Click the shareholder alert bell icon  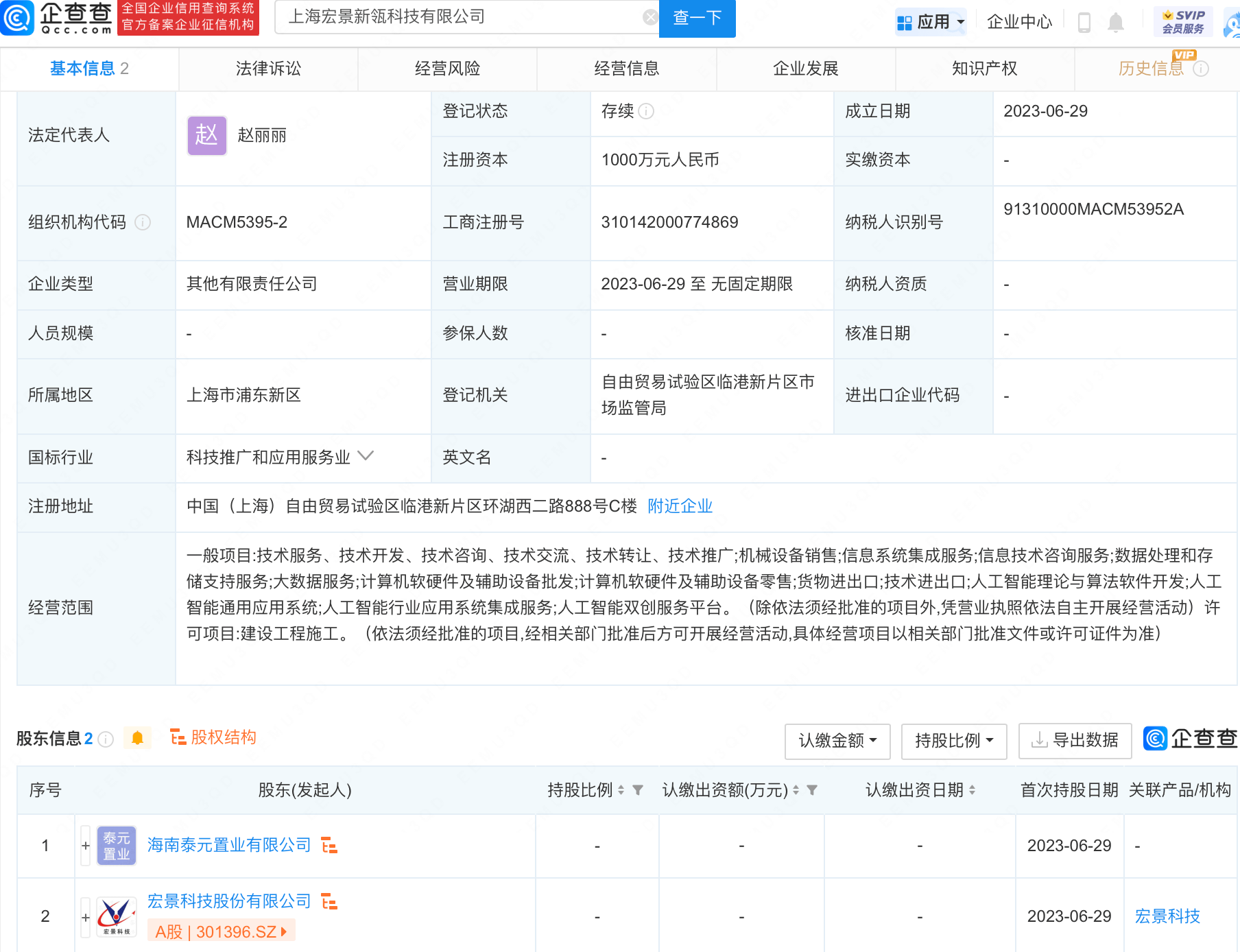point(137,738)
